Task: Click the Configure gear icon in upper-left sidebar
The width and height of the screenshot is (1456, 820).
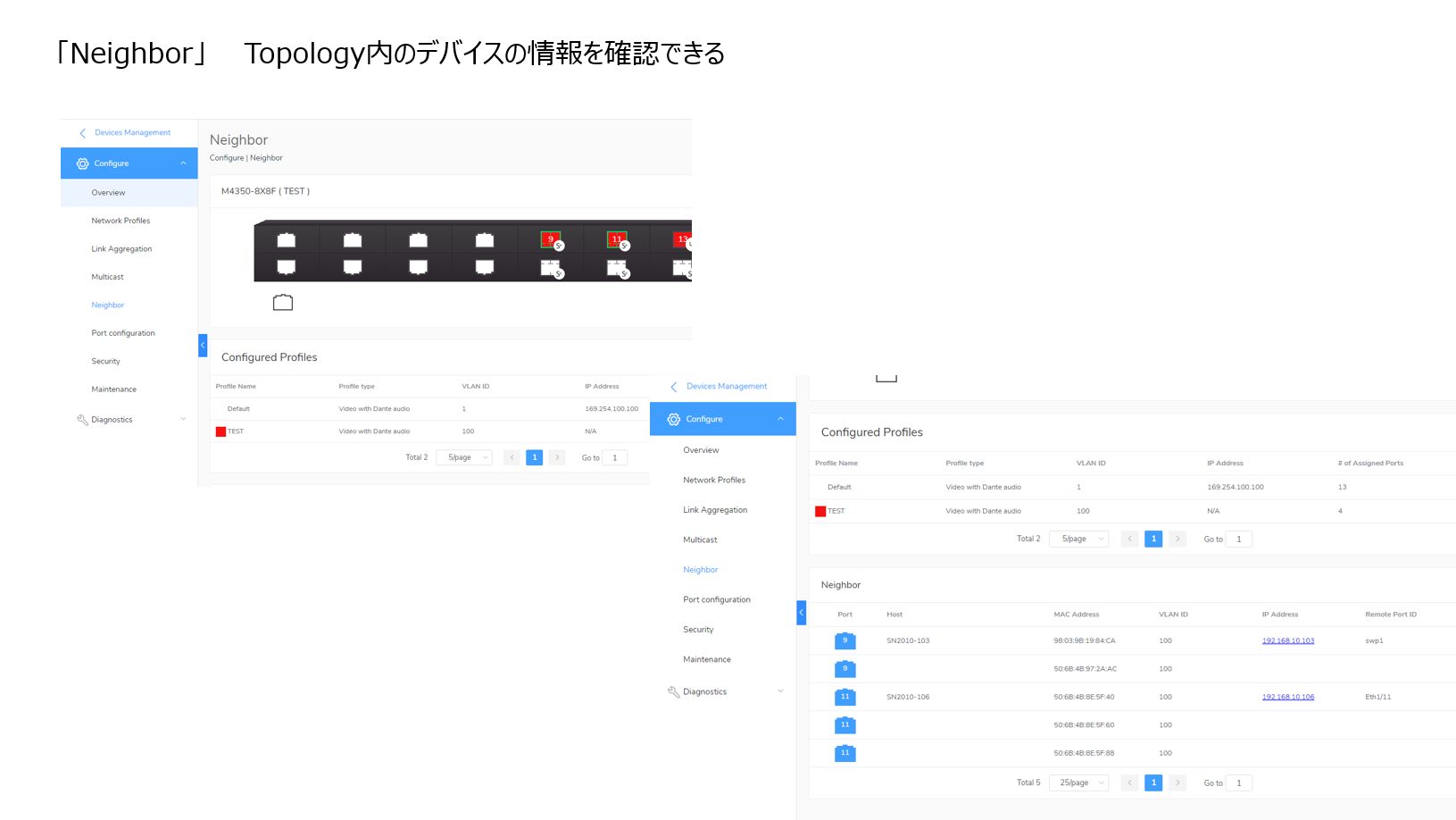Action: point(83,163)
